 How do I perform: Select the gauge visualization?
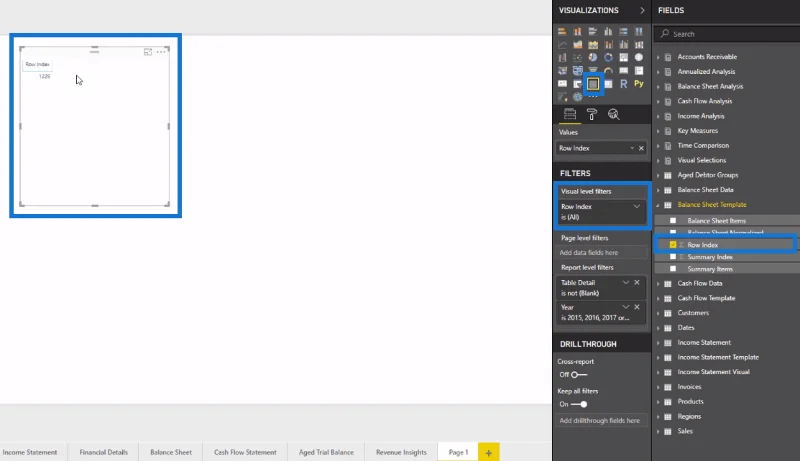tap(608, 70)
